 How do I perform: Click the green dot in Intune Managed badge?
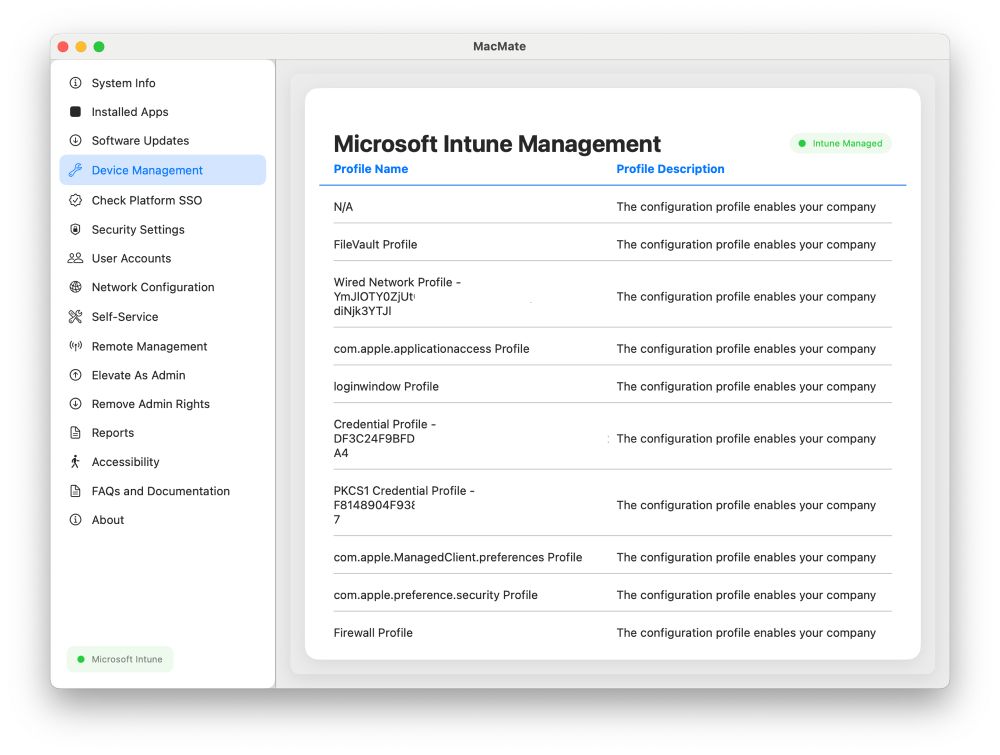point(802,143)
